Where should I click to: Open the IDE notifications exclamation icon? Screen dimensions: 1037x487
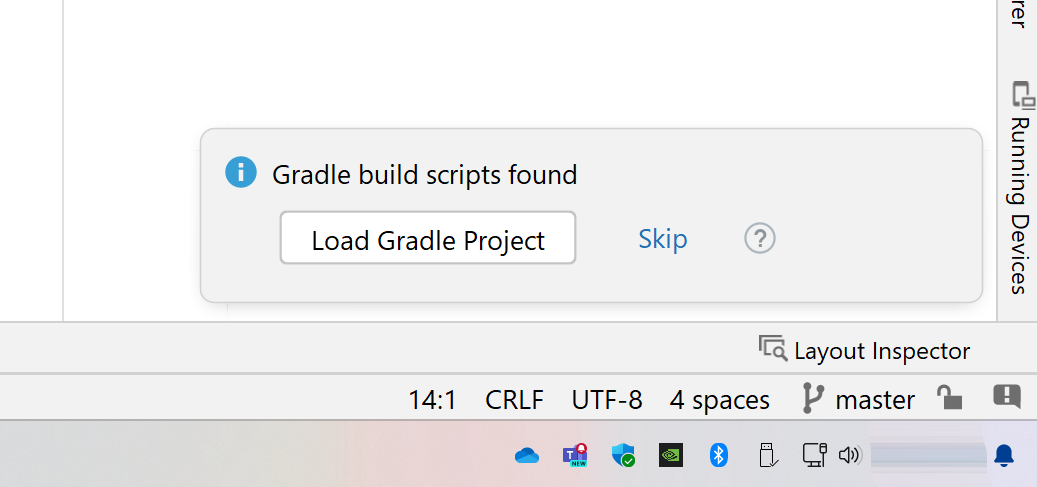(x=1006, y=396)
